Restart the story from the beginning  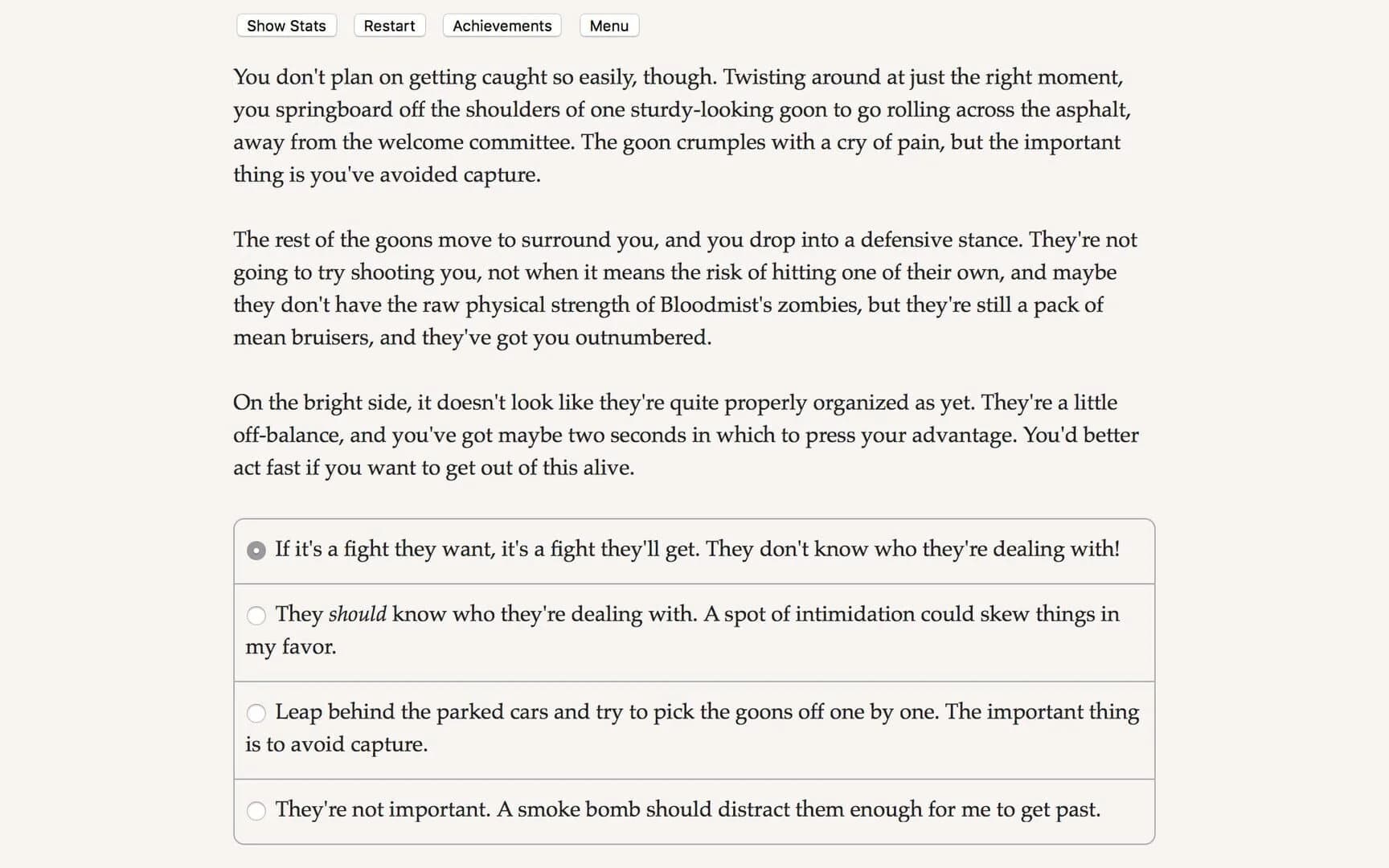tap(389, 25)
